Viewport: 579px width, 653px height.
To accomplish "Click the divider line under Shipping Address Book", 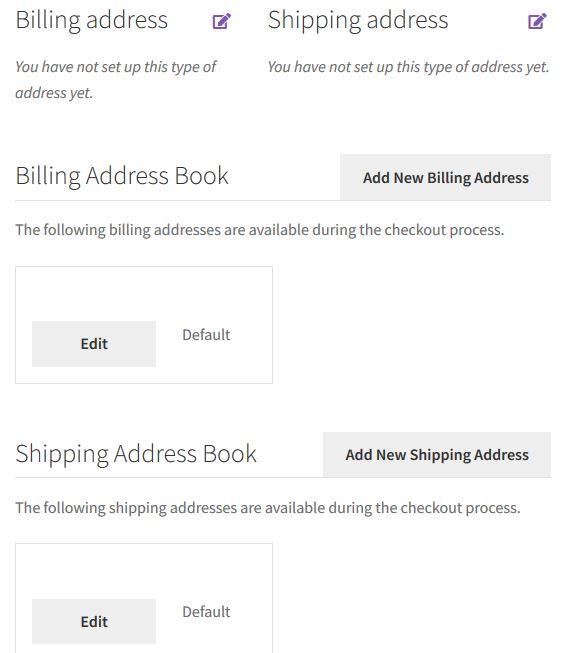I will pos(169,478).
